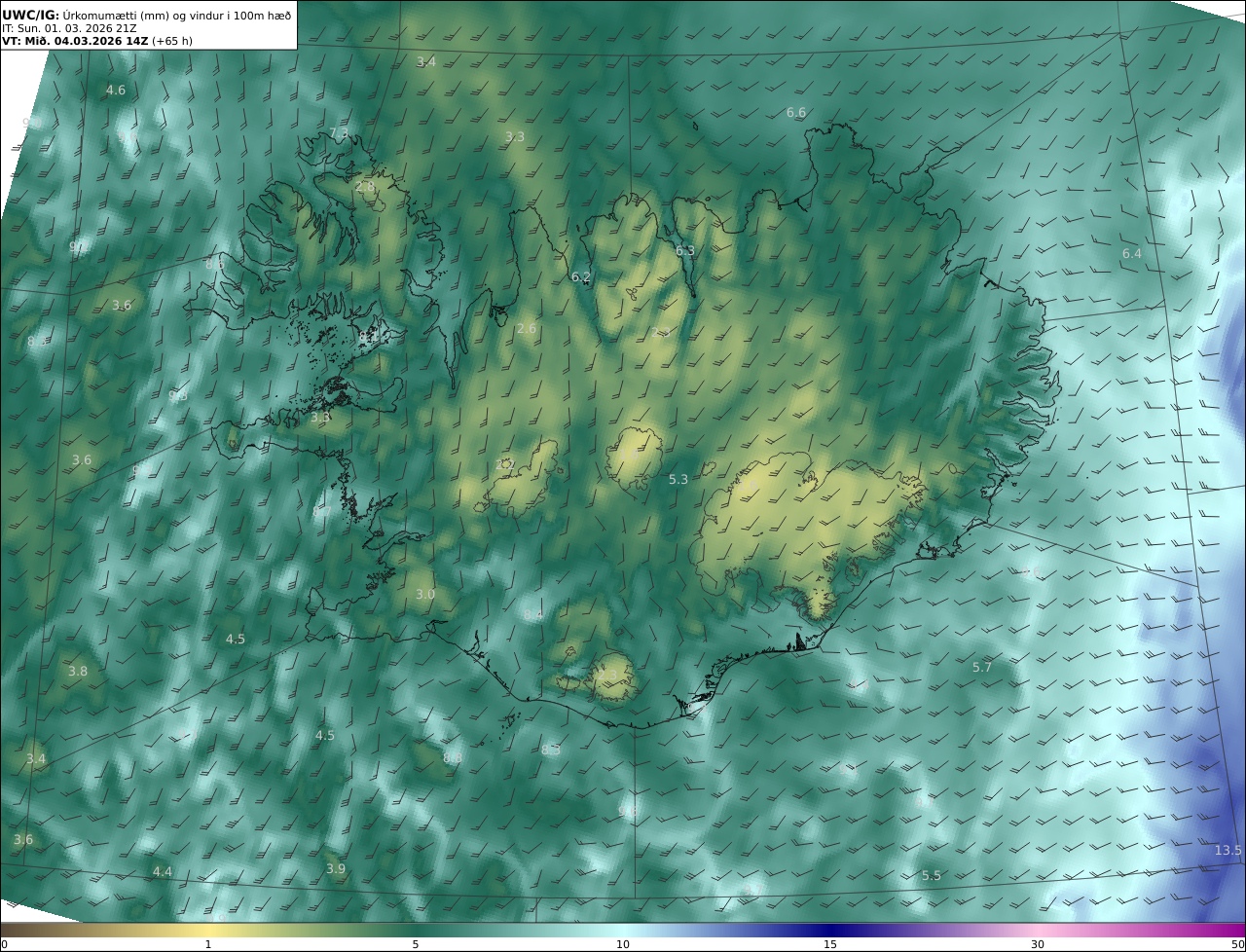Select the 2.2 value label
The width and height of the screenshot is (1246, 952).
(x=505, y=465)
